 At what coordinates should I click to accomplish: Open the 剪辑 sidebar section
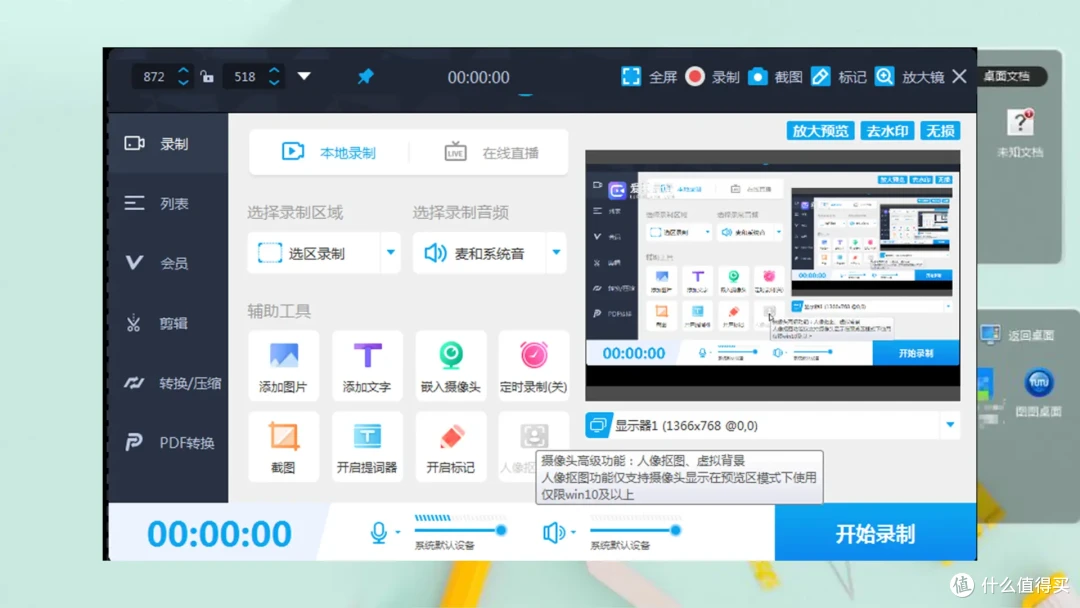[168, 323]
